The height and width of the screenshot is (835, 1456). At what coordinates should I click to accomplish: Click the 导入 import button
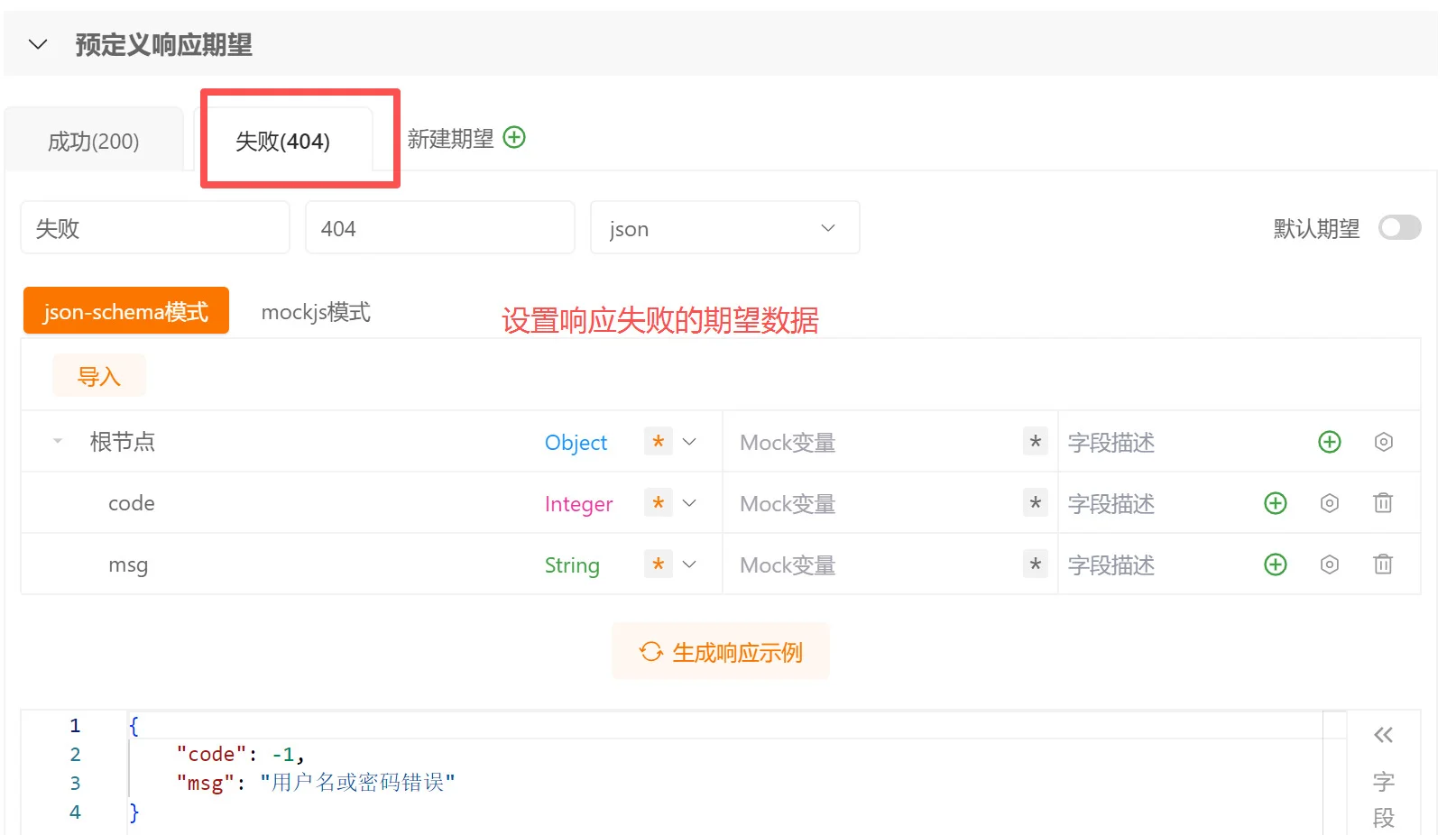point(98,375)
